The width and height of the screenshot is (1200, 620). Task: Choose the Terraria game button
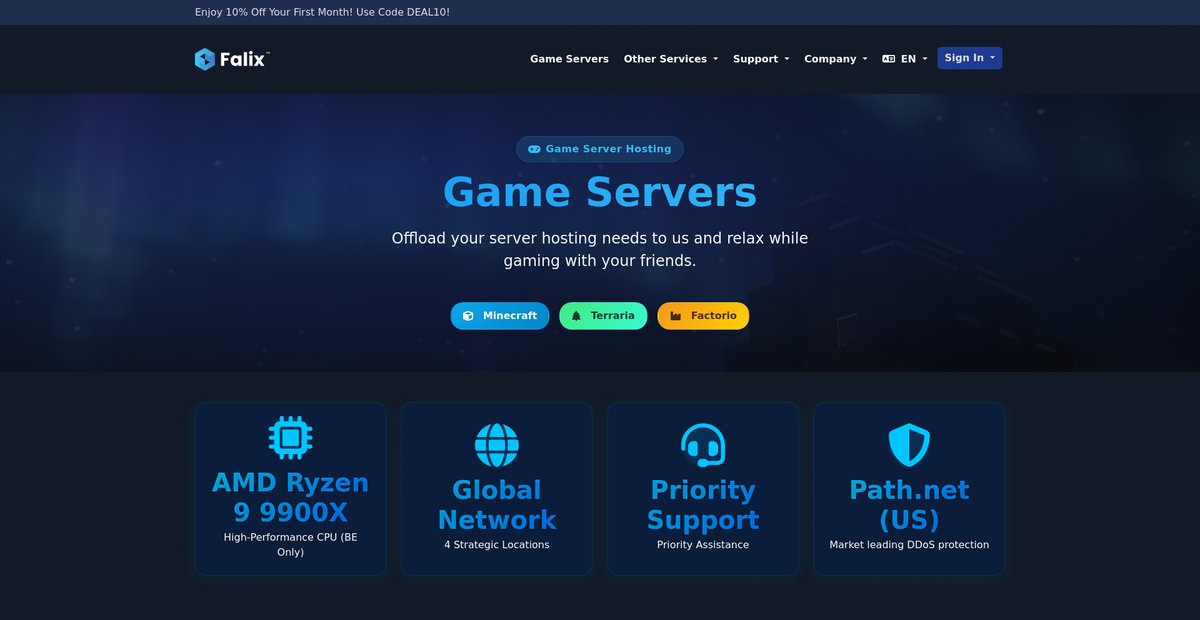tap(603, 316)
